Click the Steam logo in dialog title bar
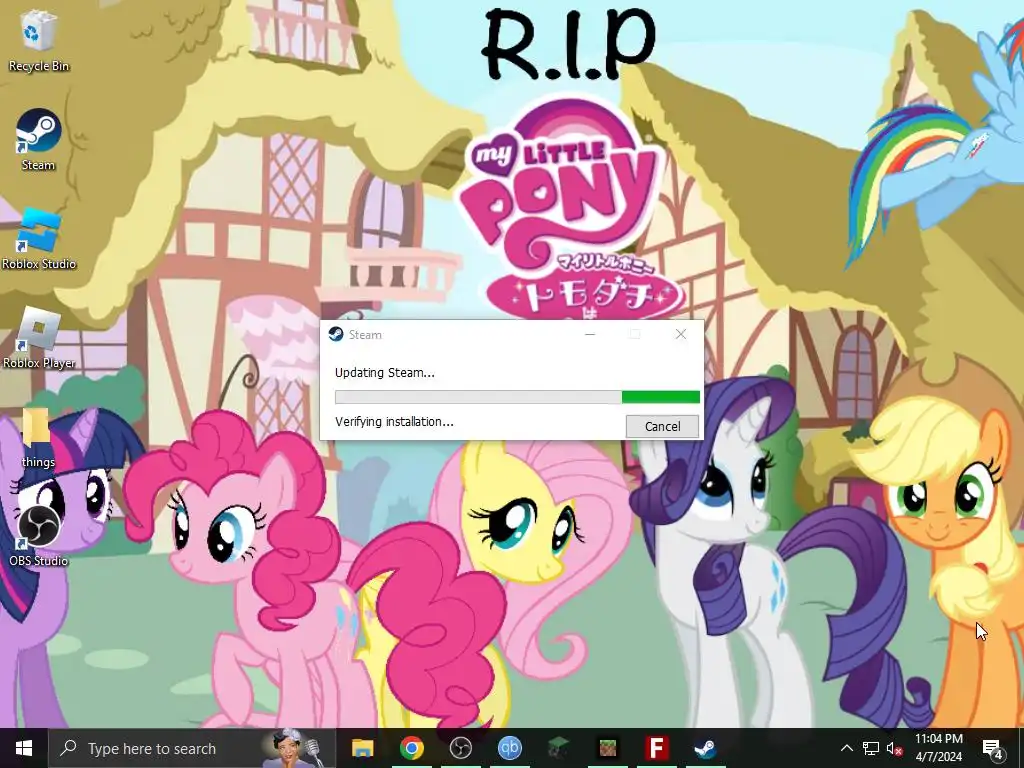The height and width of the screenshot is (768, 1024). coord(336,334)
